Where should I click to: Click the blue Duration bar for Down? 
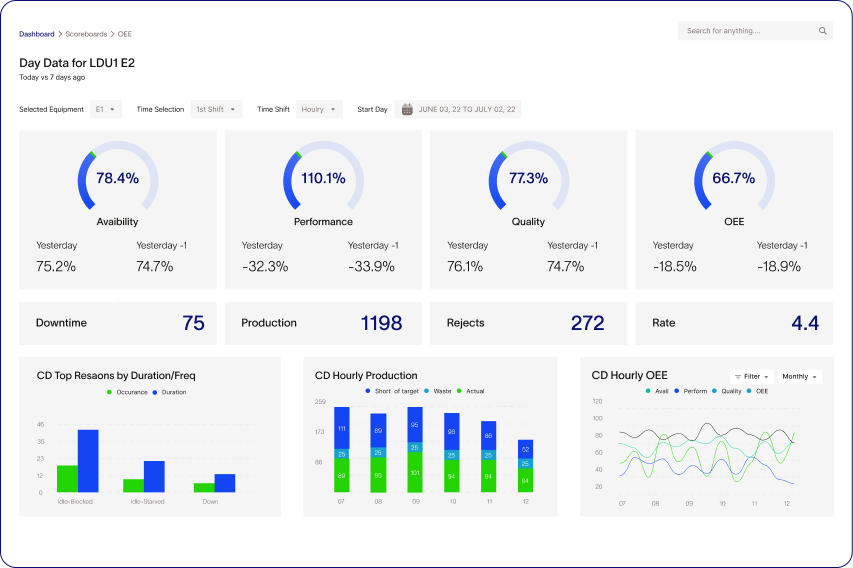(x=225, y=483)
